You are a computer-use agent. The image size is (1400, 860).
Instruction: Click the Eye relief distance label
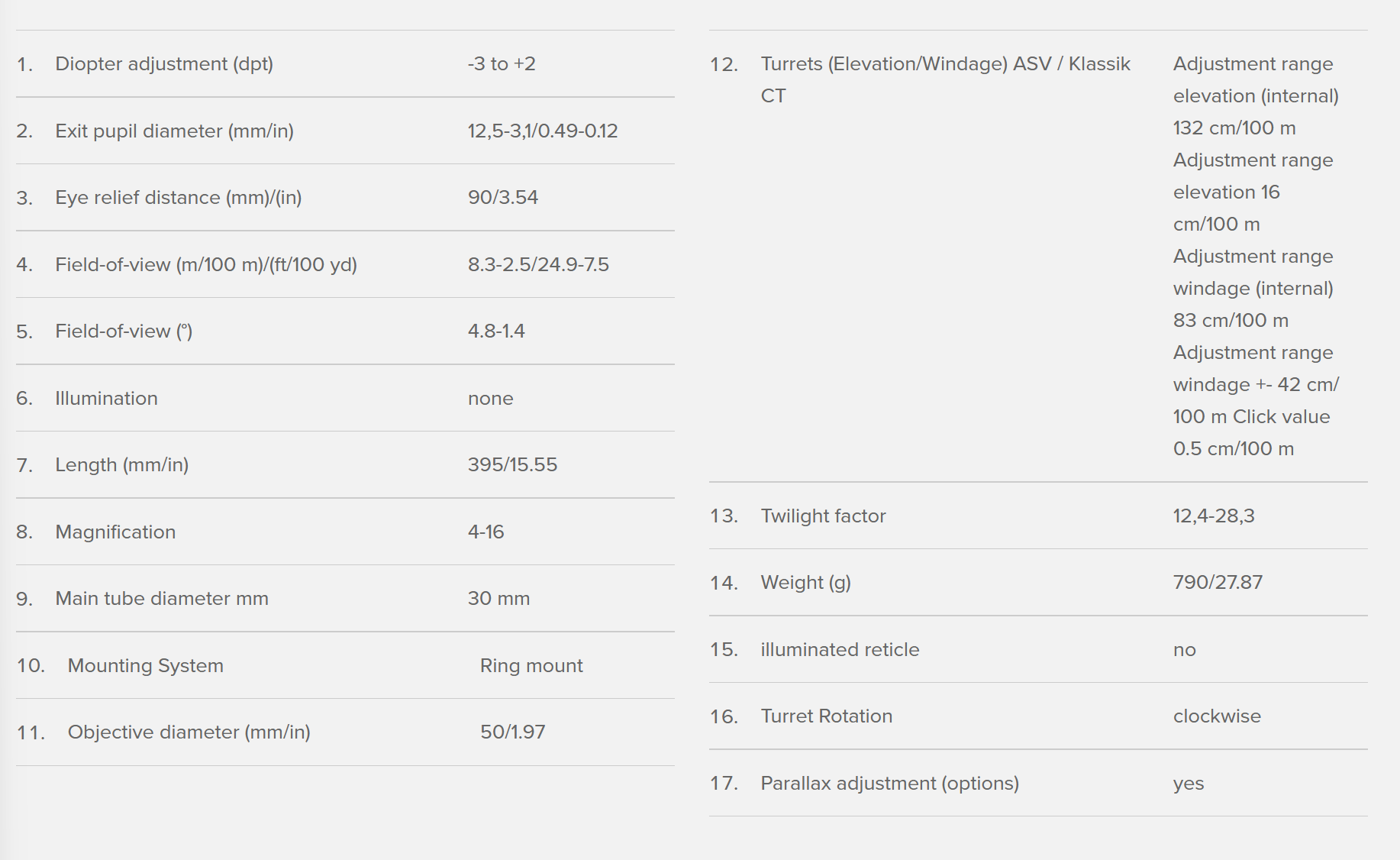(178, 198)
